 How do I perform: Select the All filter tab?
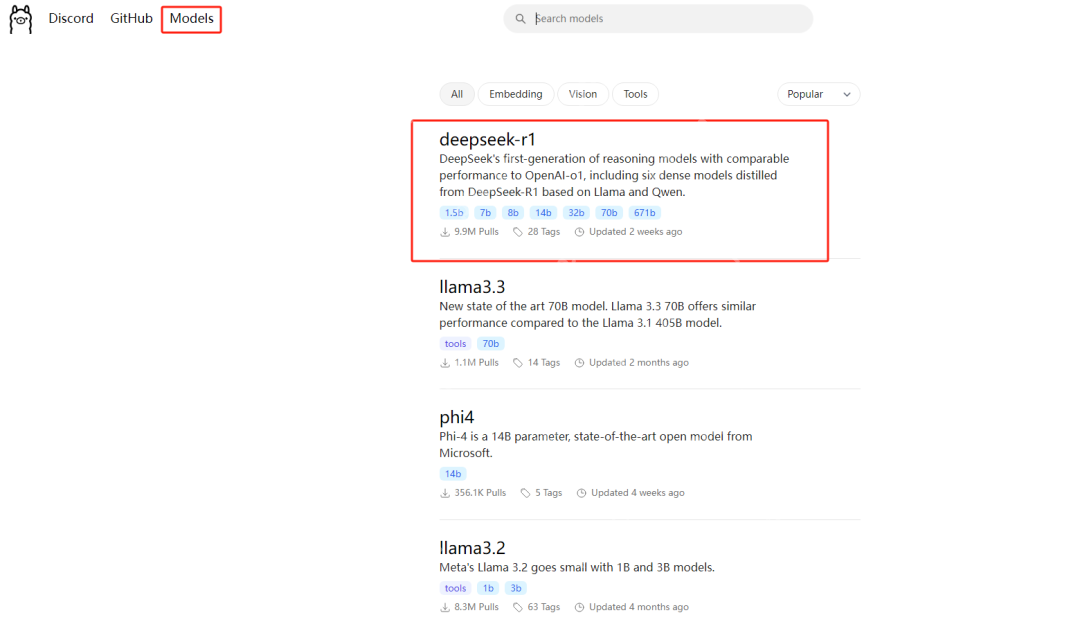(x=457, y=94)
